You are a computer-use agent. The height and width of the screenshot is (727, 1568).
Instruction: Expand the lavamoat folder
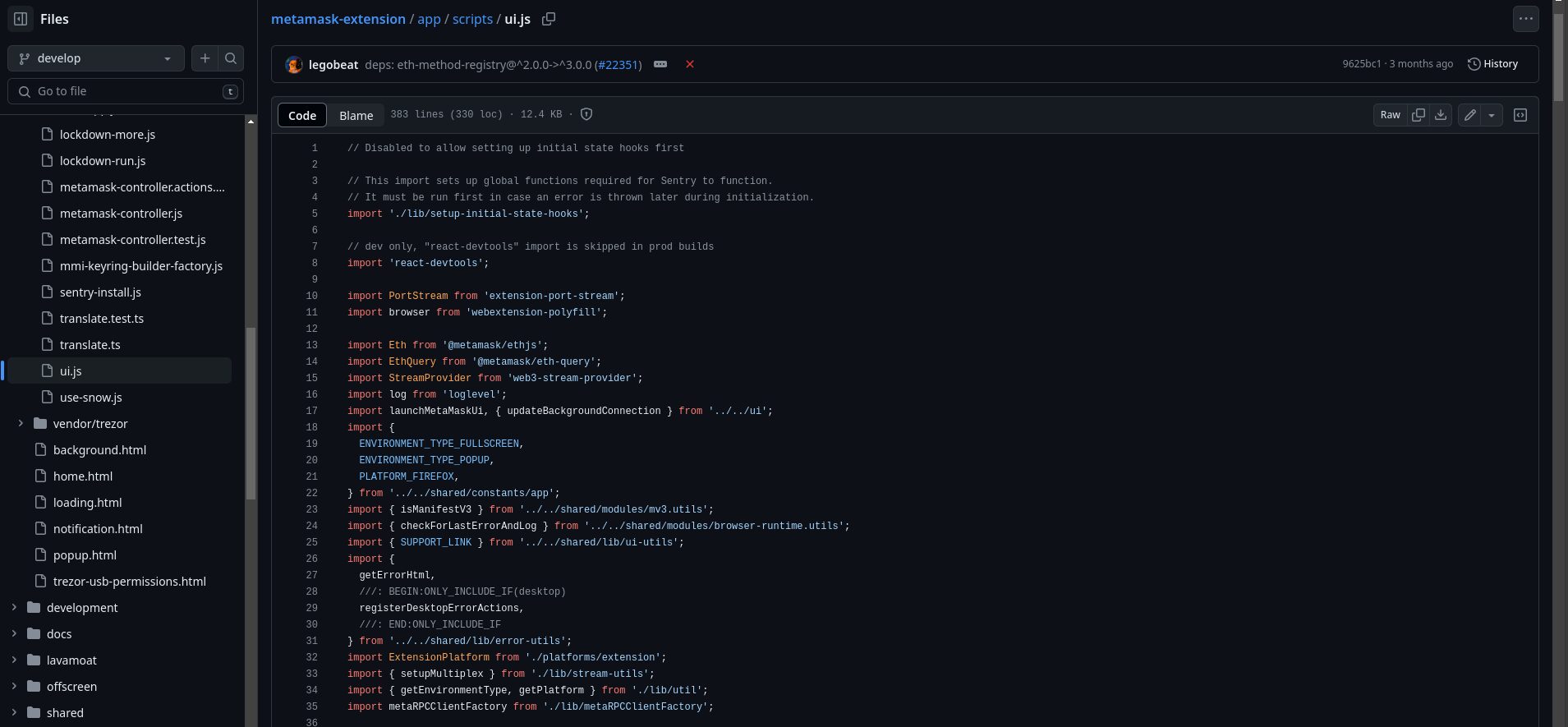(x=14, y=660)
